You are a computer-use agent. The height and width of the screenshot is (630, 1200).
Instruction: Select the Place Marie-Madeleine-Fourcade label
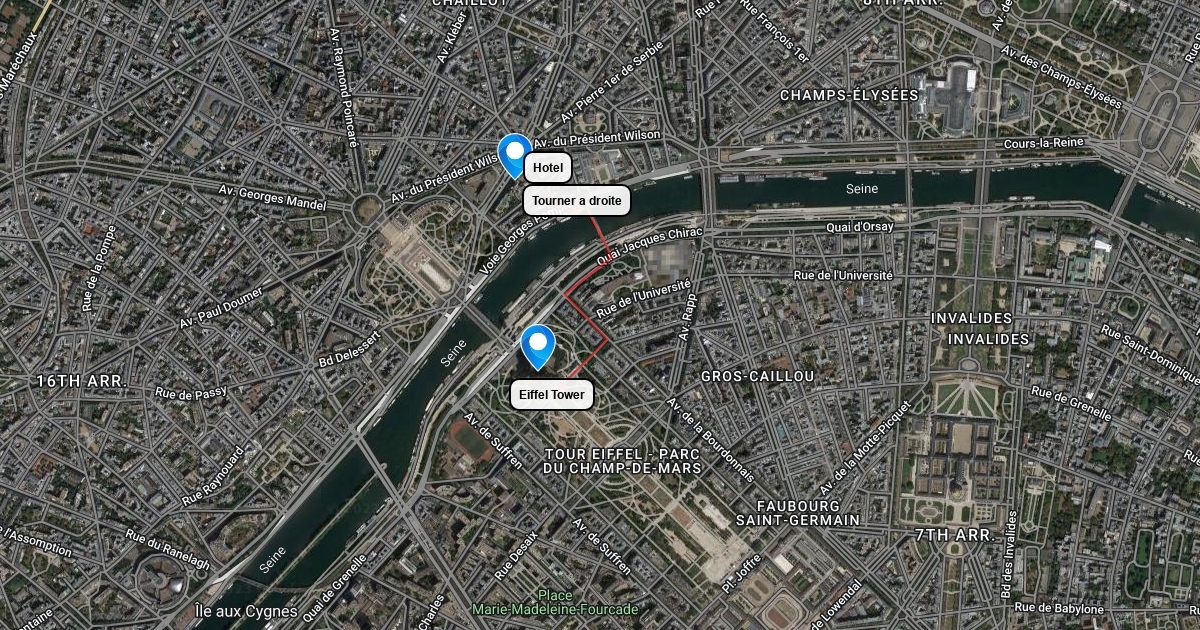click(554, 602)
